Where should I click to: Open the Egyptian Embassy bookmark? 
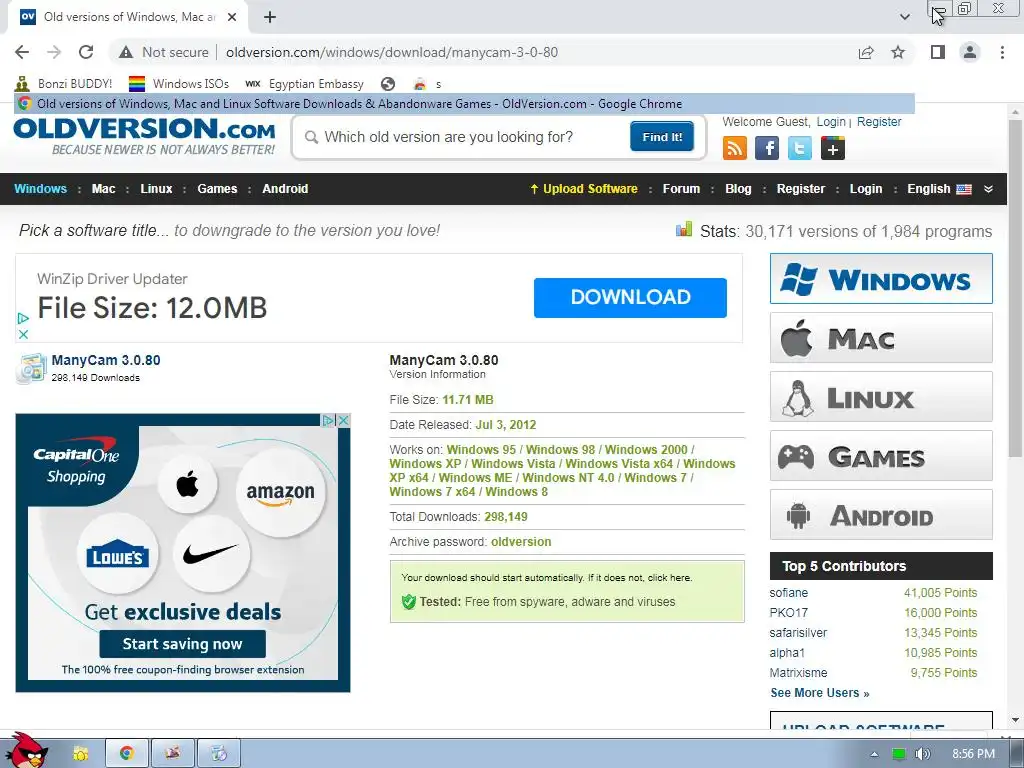point(304,84)
